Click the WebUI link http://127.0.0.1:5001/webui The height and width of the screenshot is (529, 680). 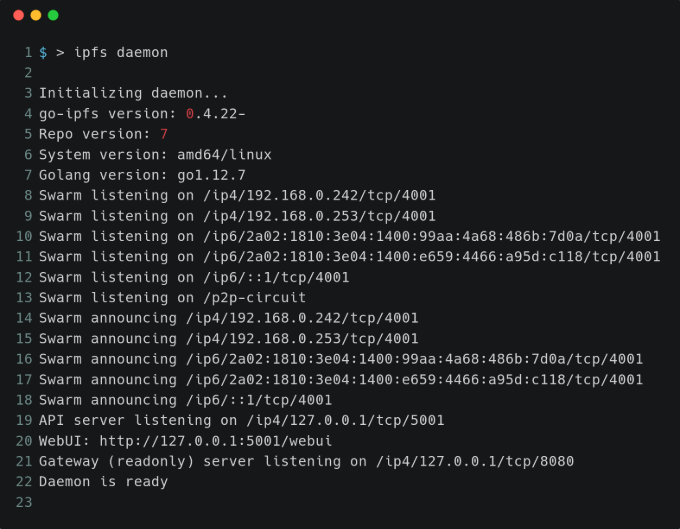coord(216,441)
